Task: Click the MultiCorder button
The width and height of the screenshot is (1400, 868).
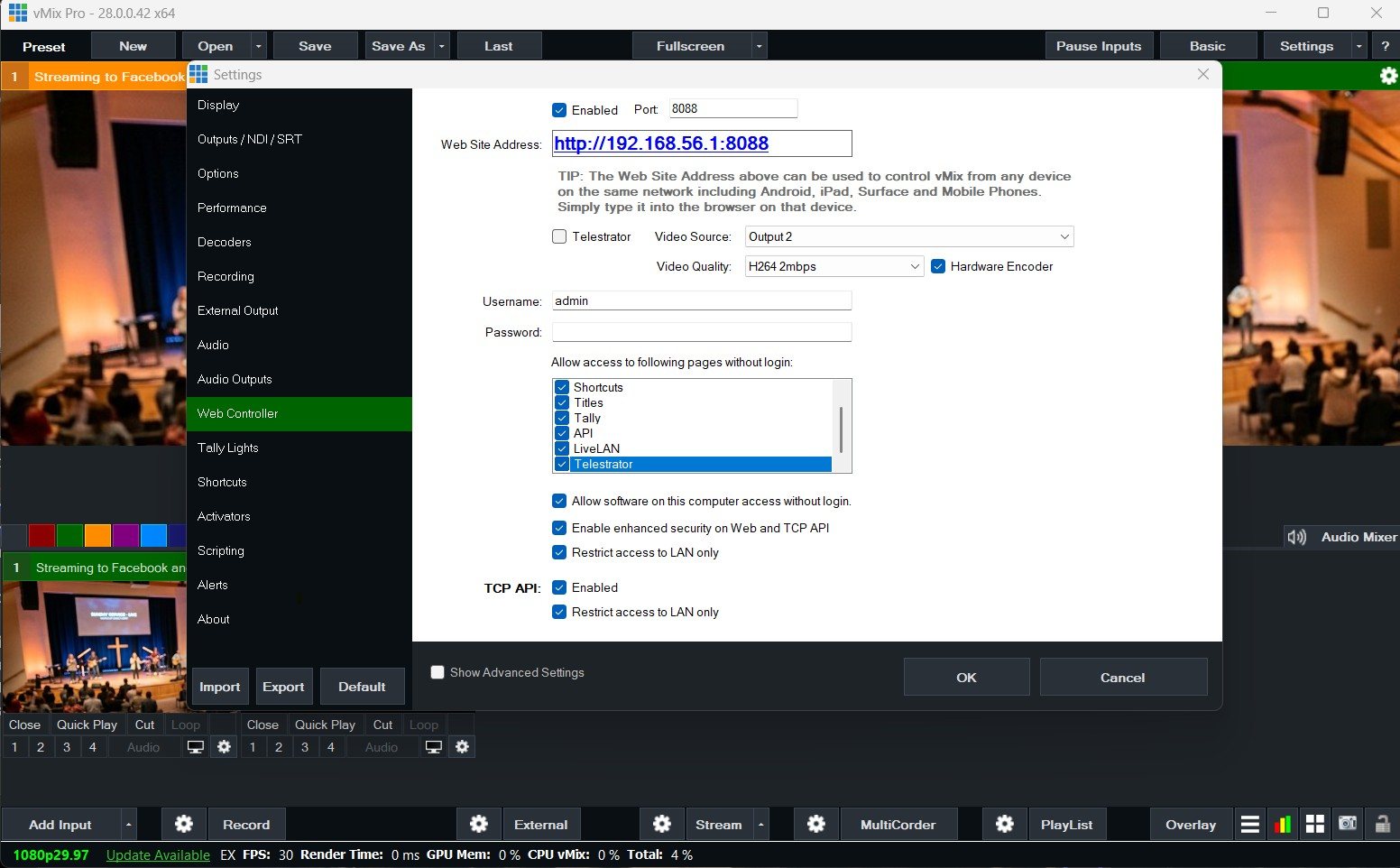Action: (898, 824)
